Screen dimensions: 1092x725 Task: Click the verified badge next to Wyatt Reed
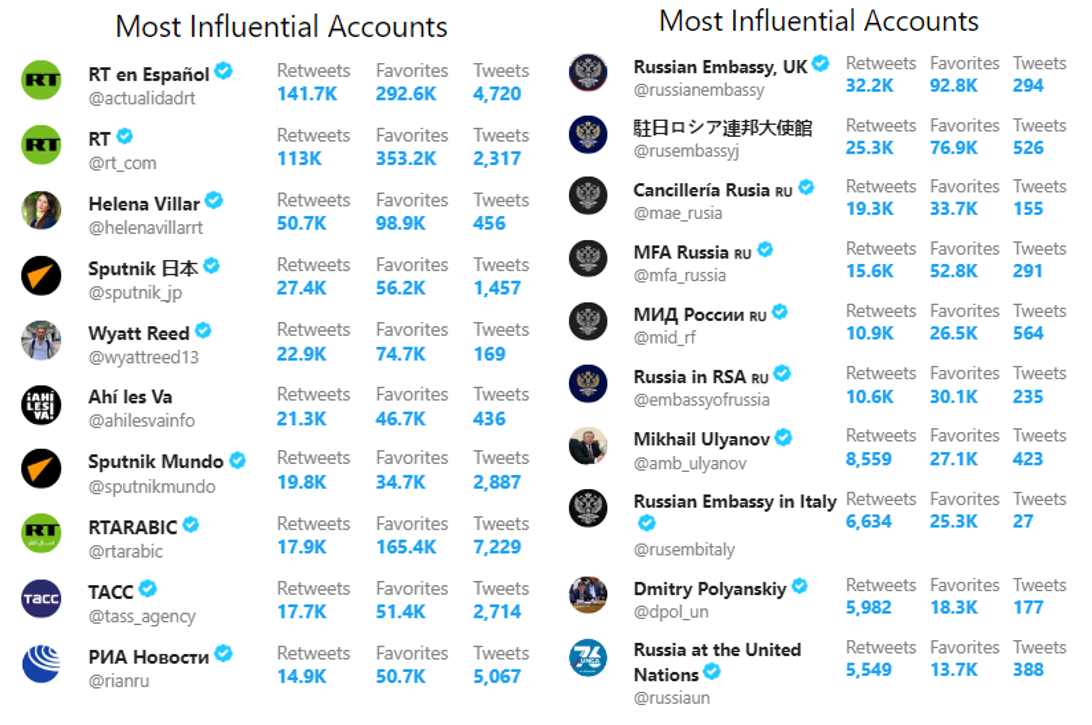pos(203,330)
